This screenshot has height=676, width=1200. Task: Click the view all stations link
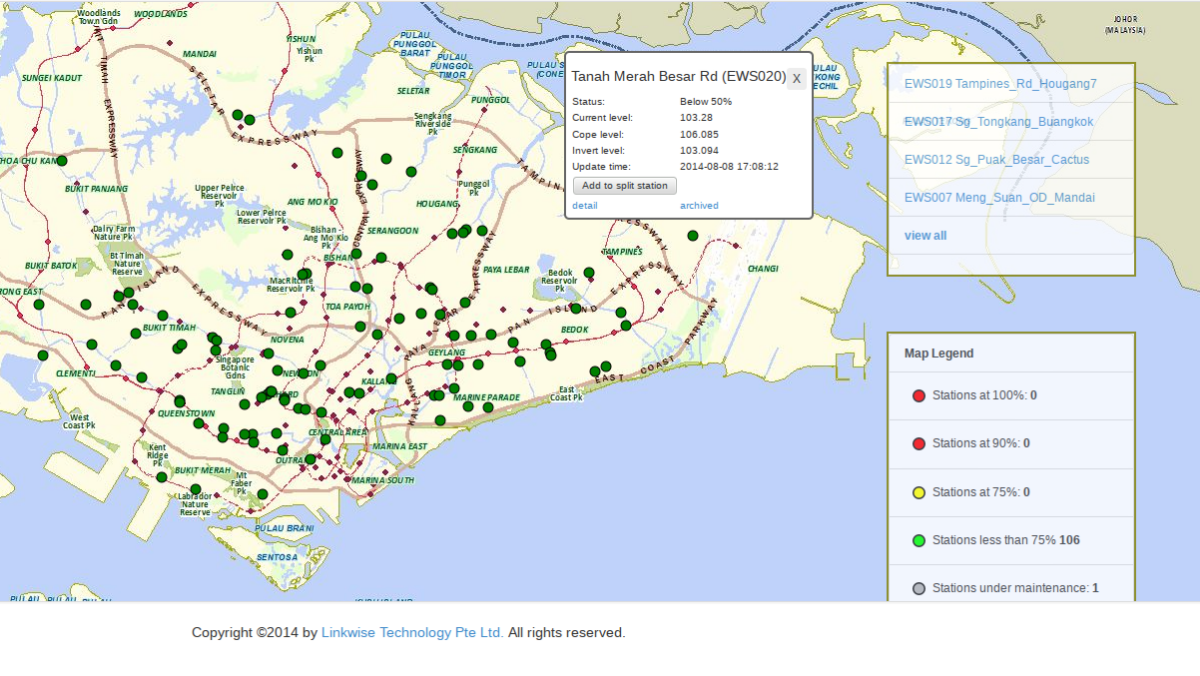[x=925, y=236]
